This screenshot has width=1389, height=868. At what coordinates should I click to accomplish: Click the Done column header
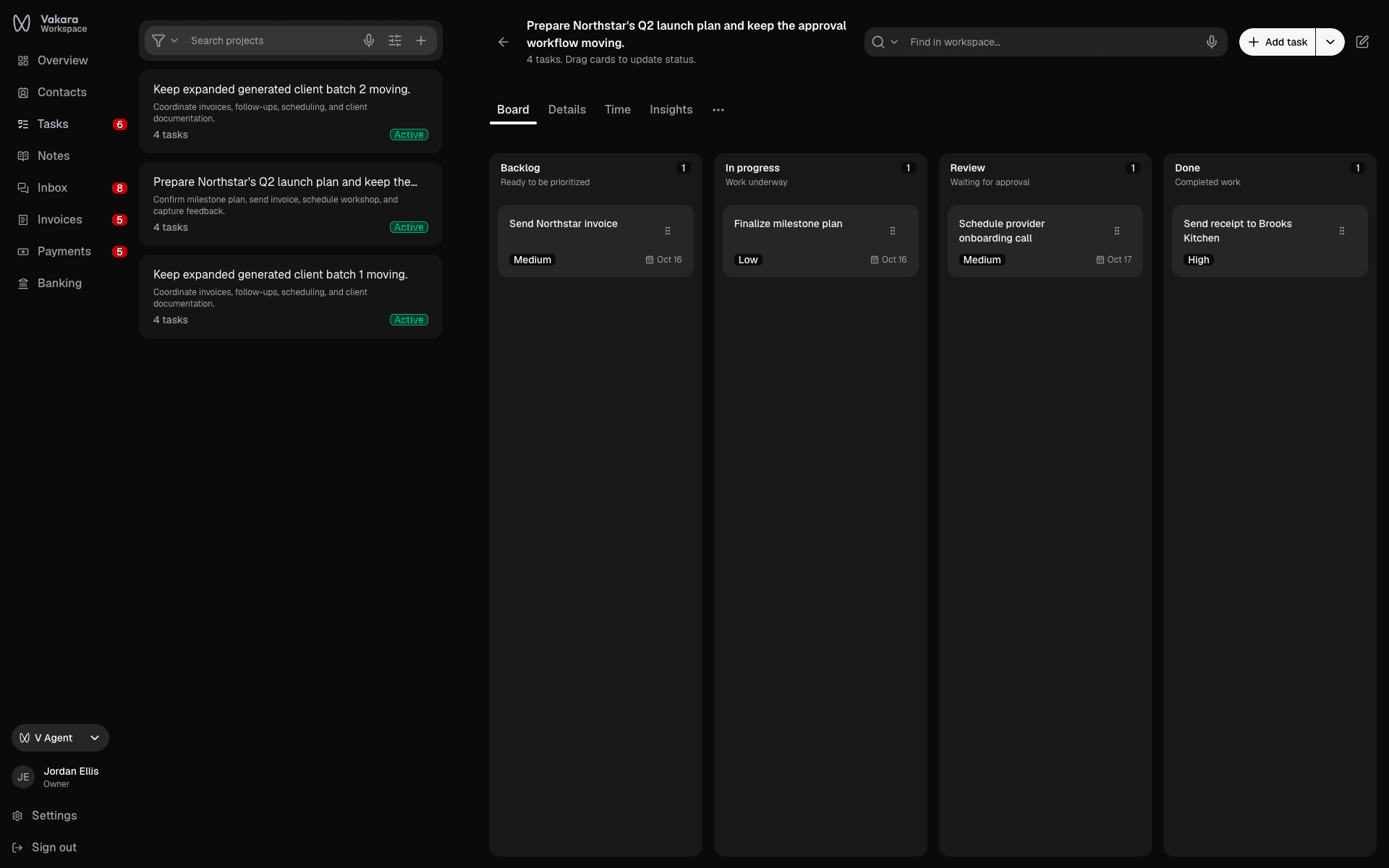1270,174
